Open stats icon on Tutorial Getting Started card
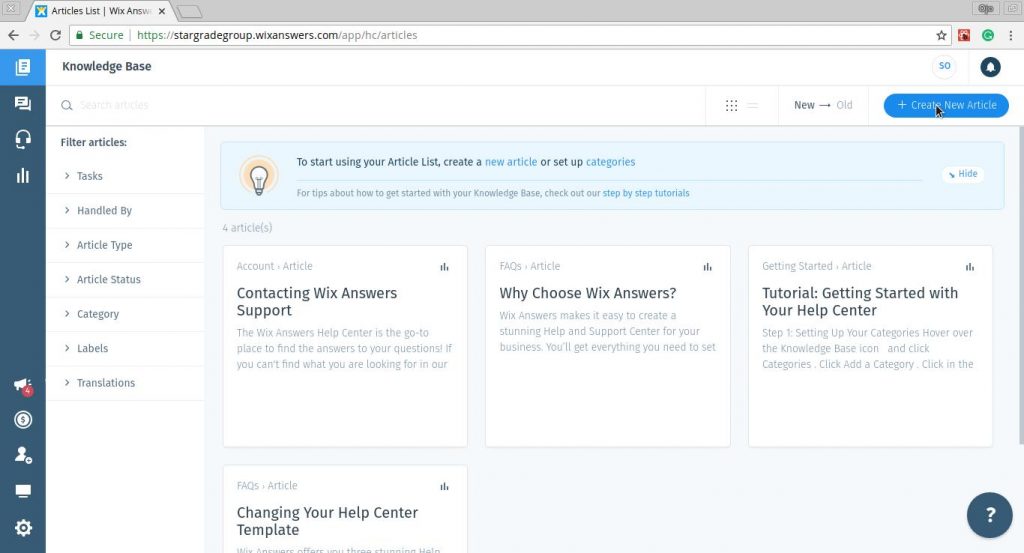 970,267
